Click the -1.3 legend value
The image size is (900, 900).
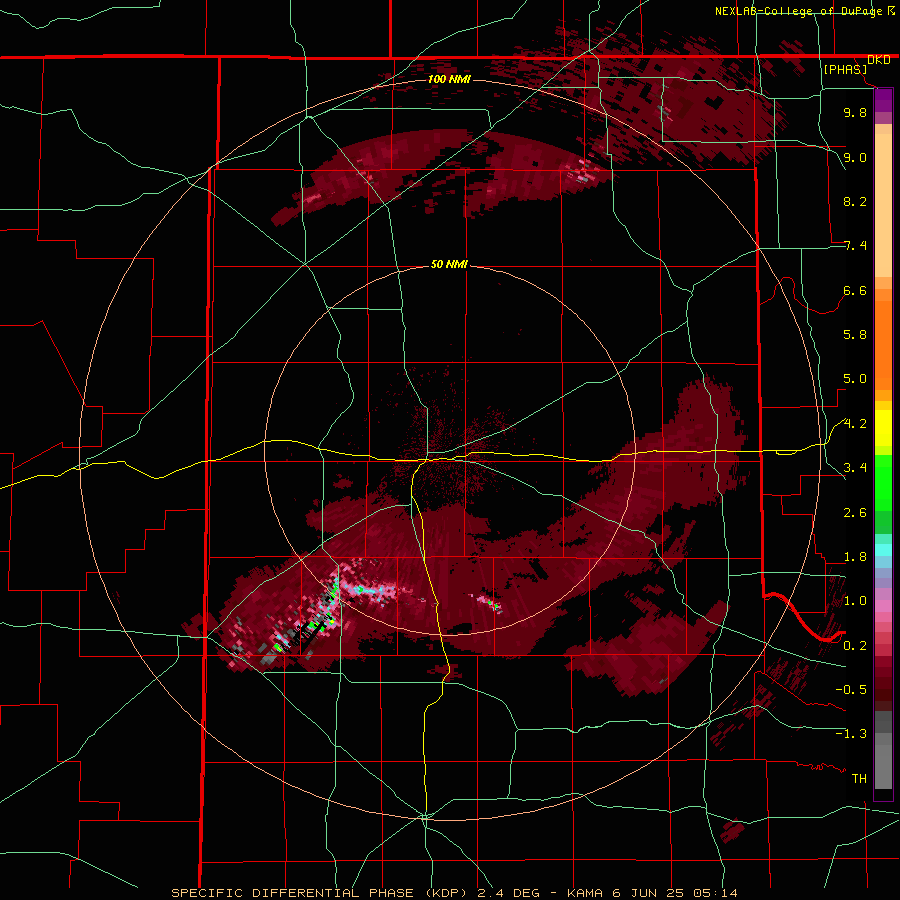point(851,734)
